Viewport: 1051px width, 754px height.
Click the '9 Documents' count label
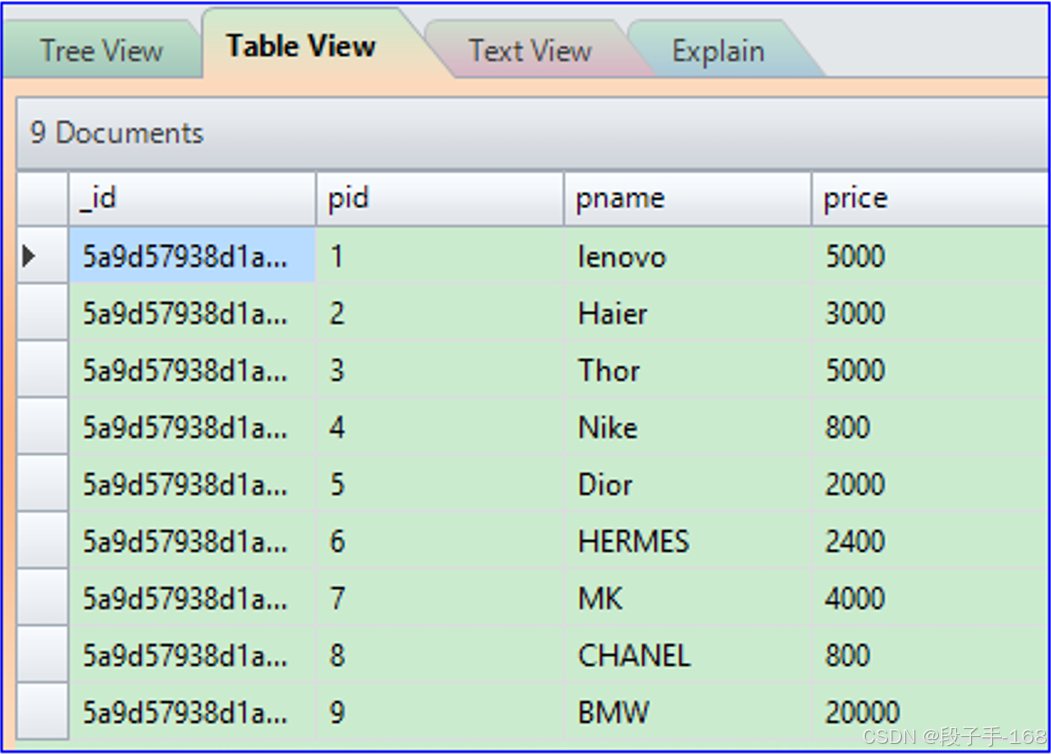[117, 133]
